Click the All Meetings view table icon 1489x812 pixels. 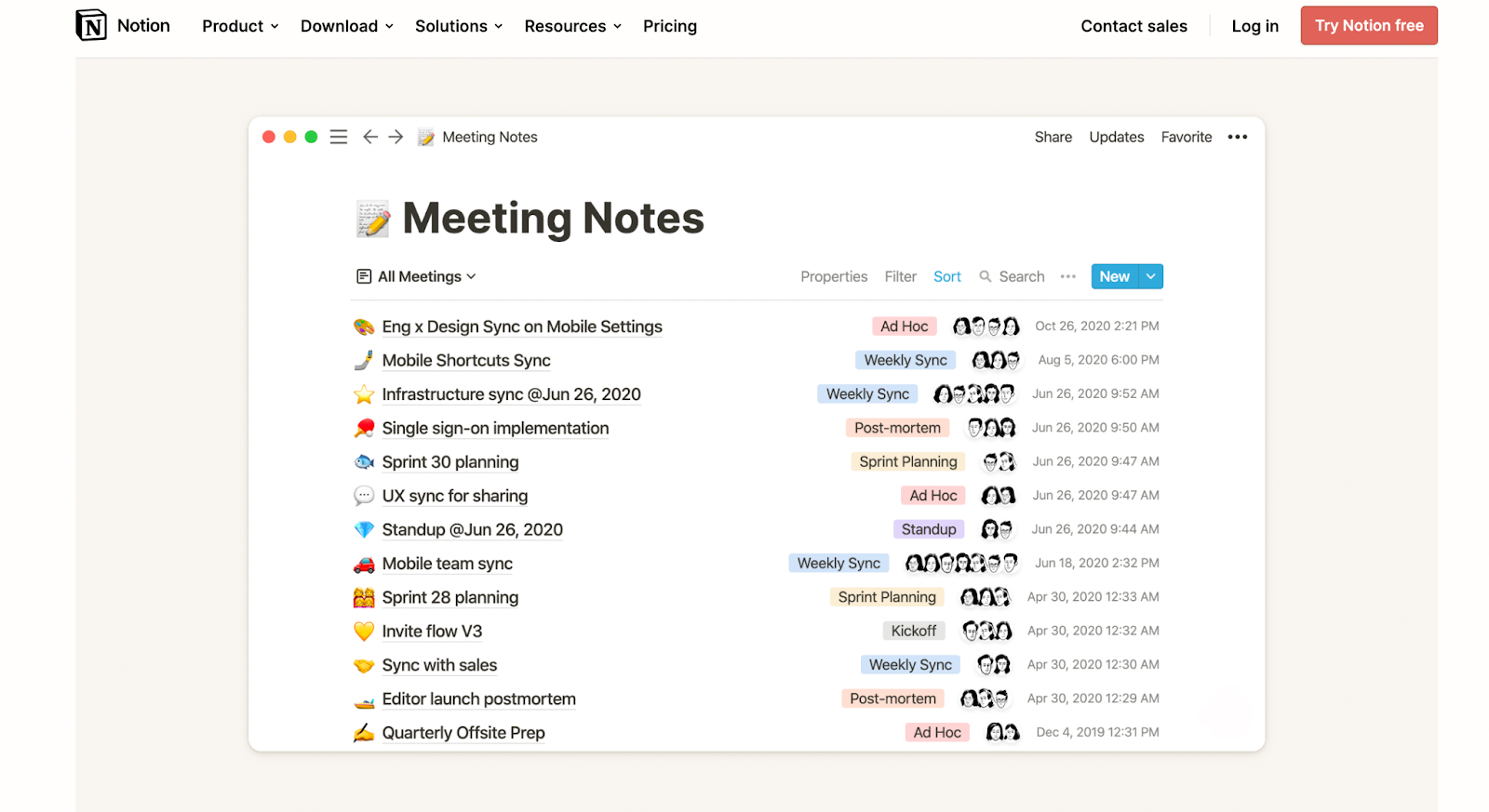point(364,276)
